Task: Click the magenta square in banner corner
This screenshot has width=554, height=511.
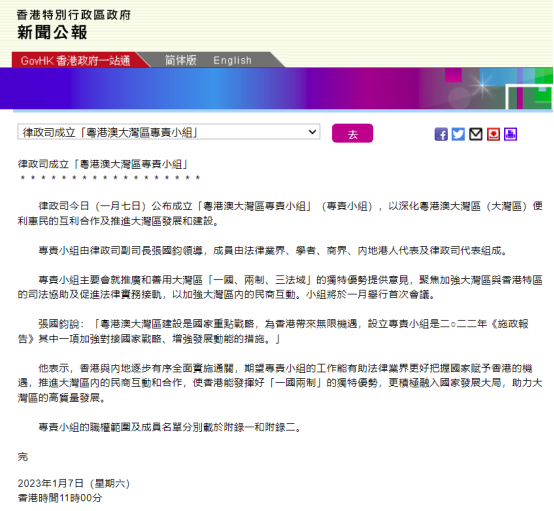Action: pos(453,75)
